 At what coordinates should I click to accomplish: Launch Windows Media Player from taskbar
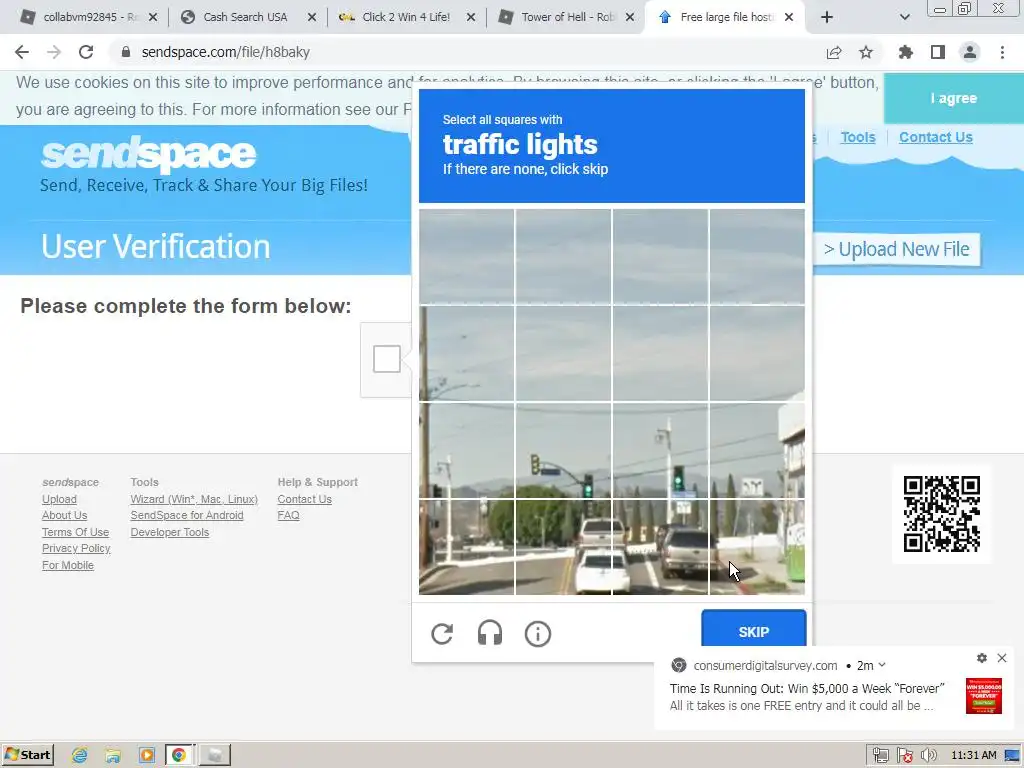click(146, 756)
